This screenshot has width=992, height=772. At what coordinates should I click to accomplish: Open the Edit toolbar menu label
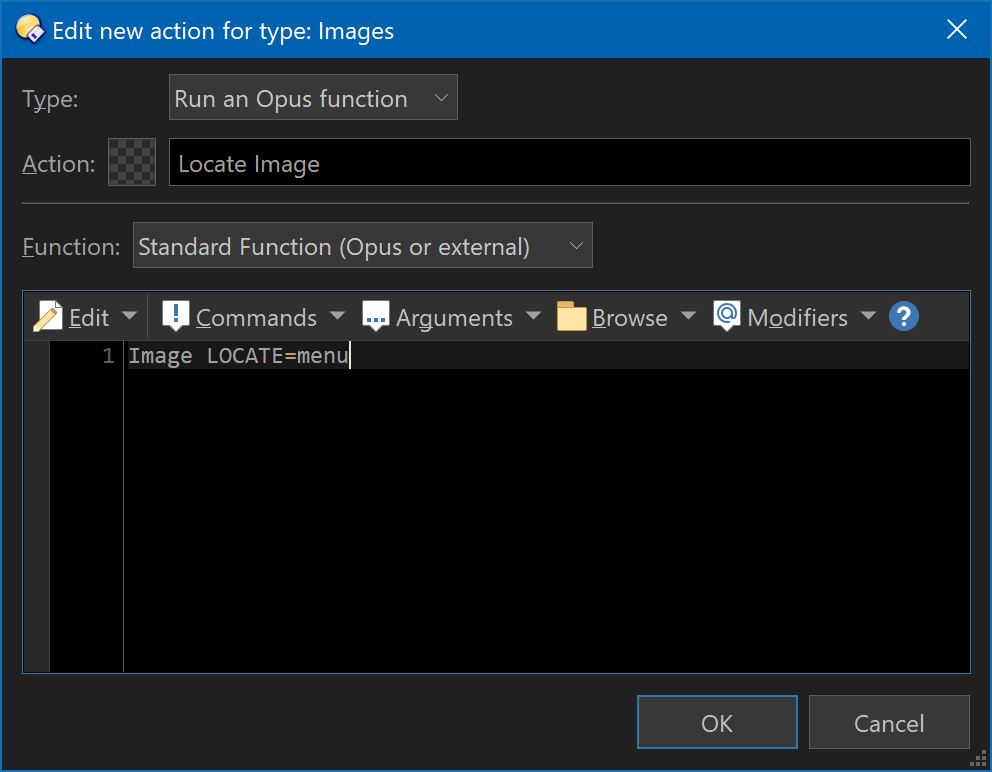tap(89, 318)
